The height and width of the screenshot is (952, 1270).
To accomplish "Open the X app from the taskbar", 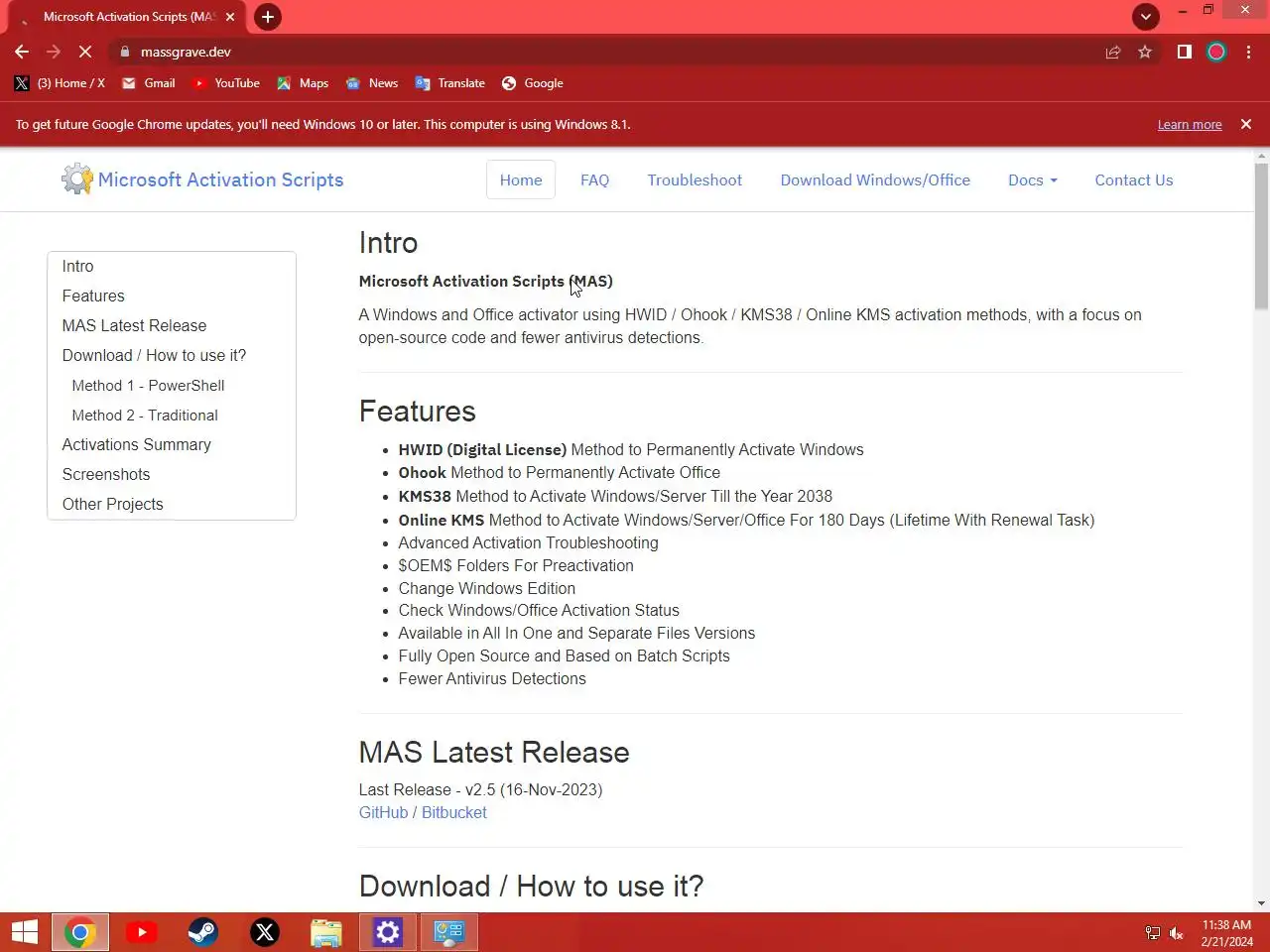I will click(x=265, y=932).
